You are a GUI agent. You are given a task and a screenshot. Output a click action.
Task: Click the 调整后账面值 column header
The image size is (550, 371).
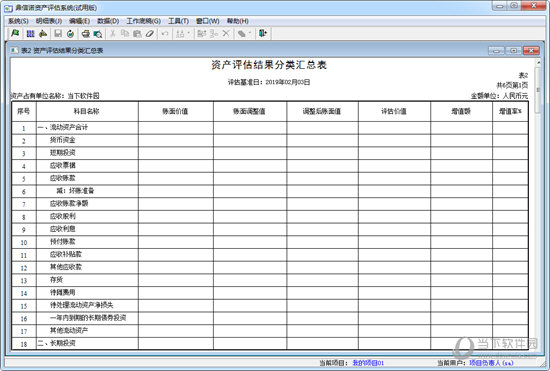(x=322, y=112)
